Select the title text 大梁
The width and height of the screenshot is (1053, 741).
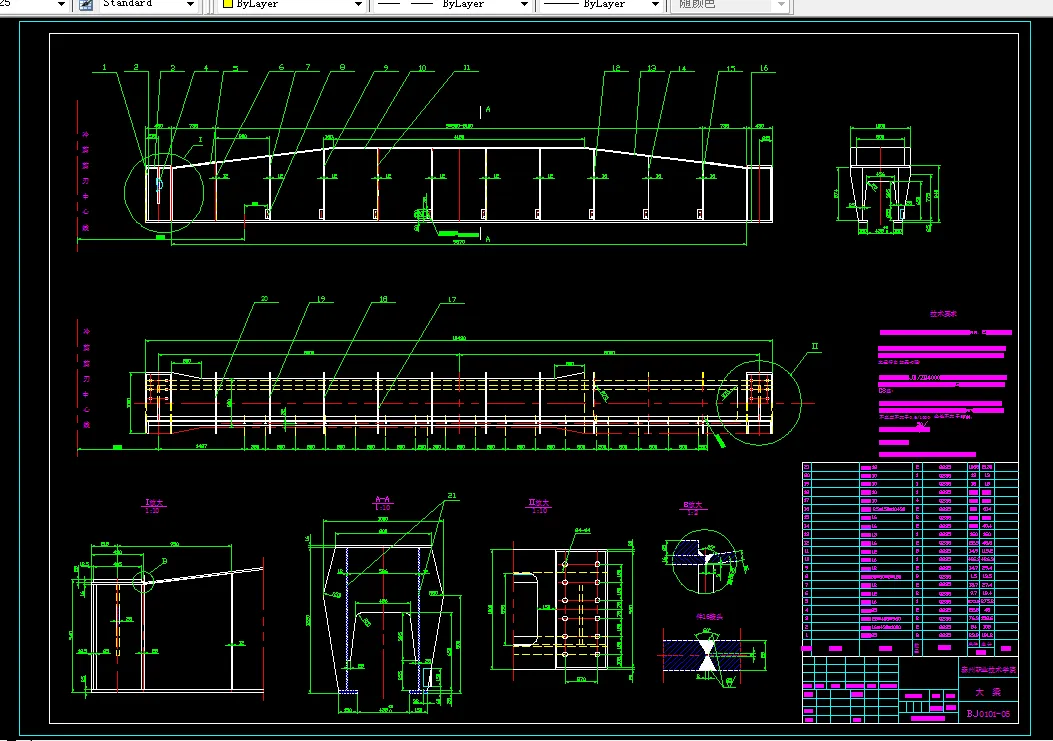pyautogui.click(x=988, y=692)
